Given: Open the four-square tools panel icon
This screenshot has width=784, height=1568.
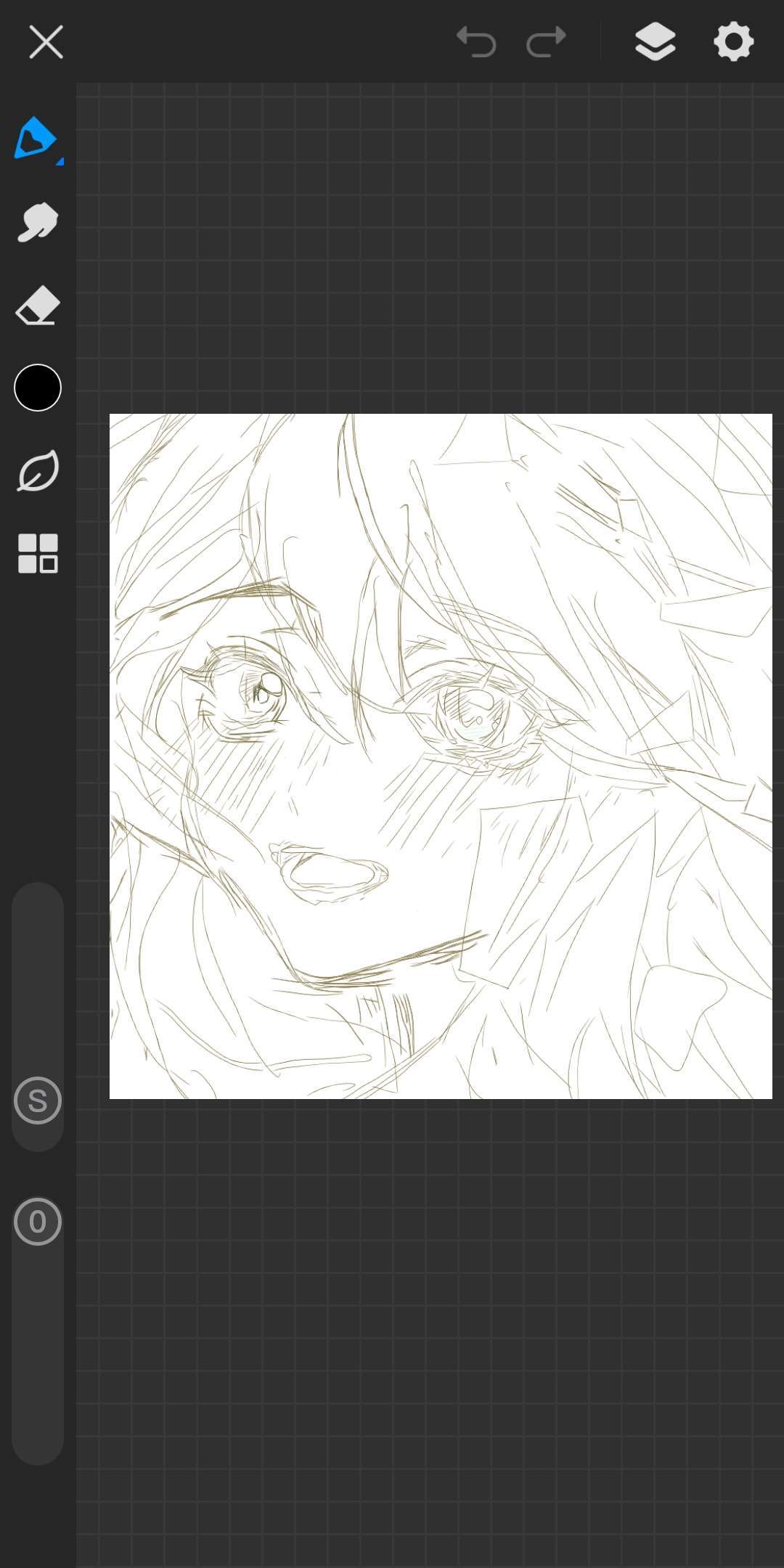Looking at the screenshot, I should pos(38,554).
